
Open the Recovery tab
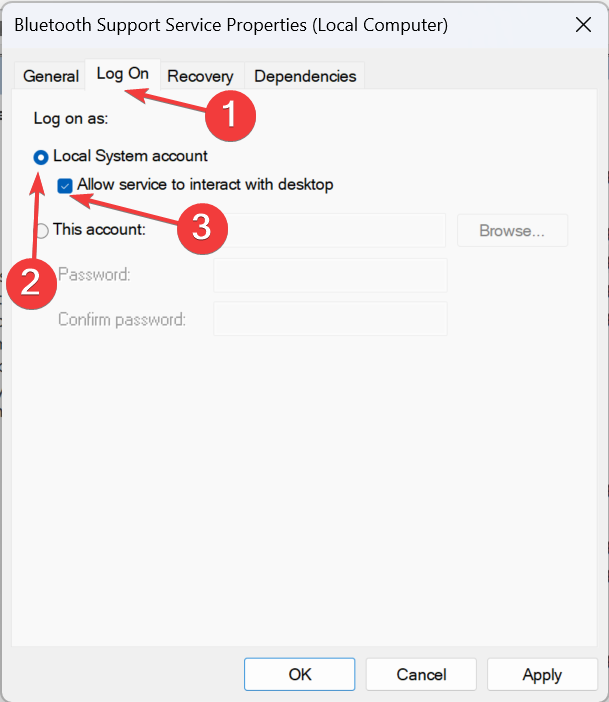(200, 76)
